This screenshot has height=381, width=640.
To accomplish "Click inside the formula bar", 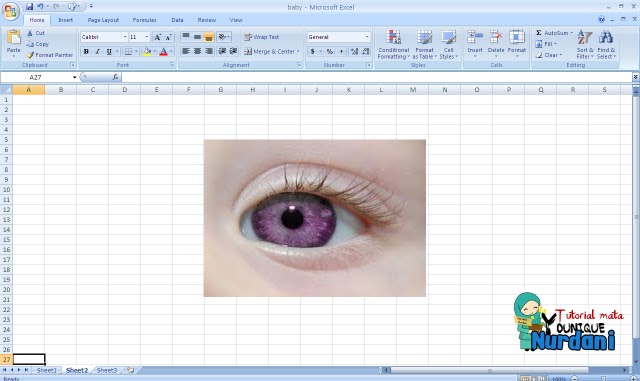I will coord(376,77).
